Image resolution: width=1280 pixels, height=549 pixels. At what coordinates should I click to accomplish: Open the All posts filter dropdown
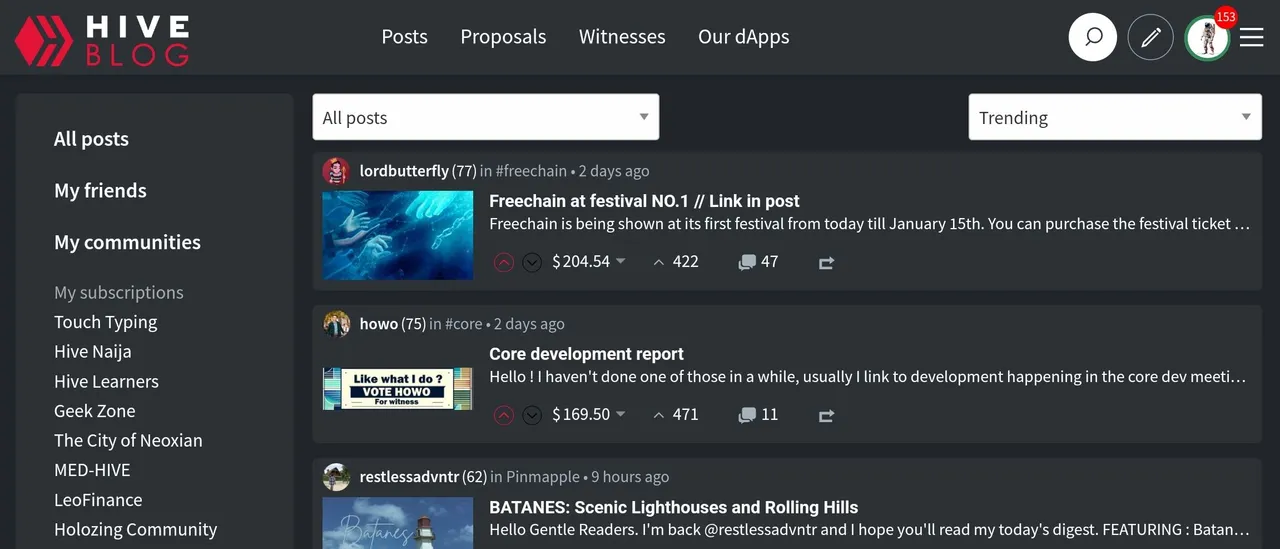tap(486, 117)
